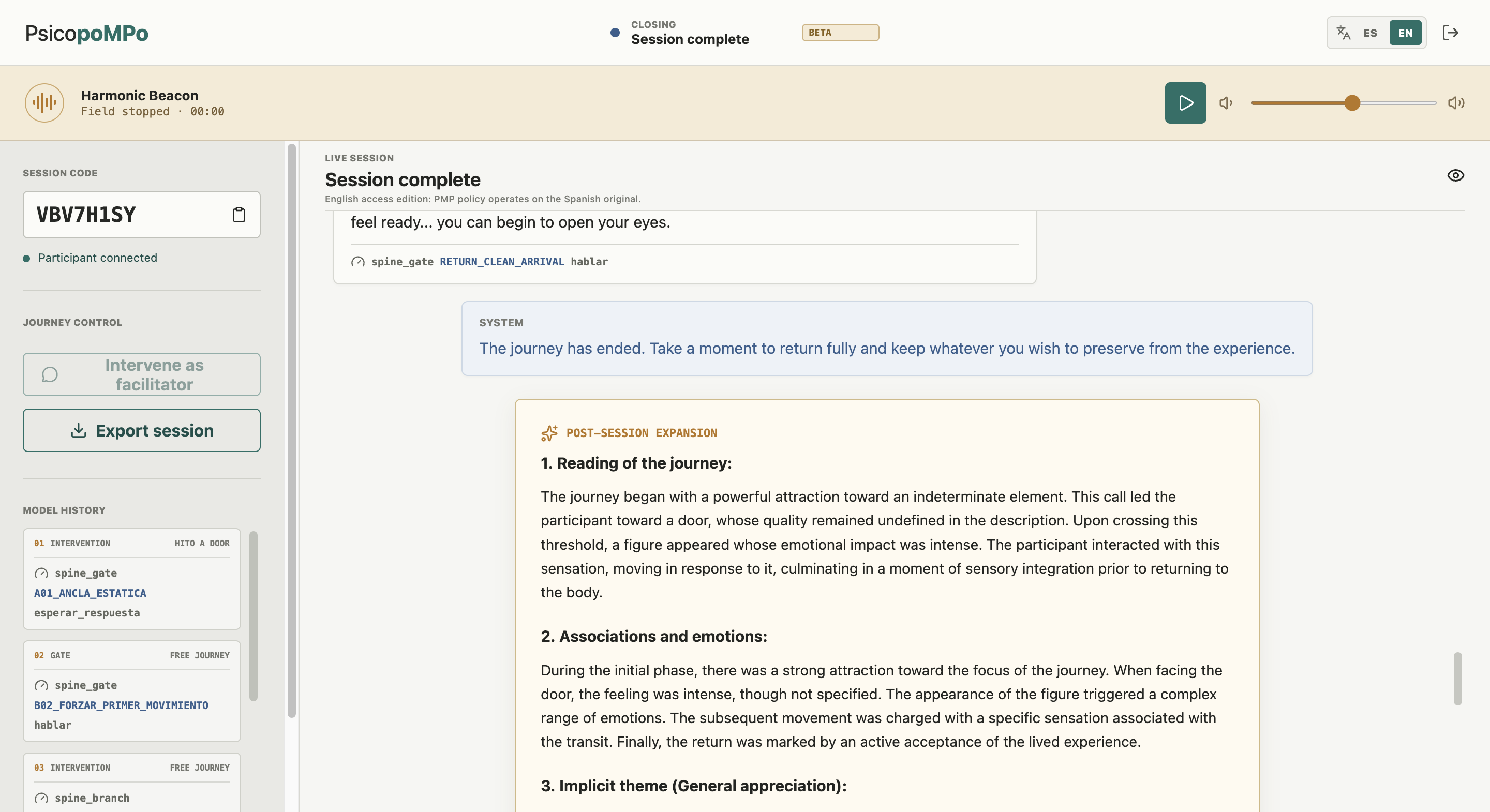Click the logout icon in header
The height and width of the screenshot is (812, 1490).
tap(1450, 33)
